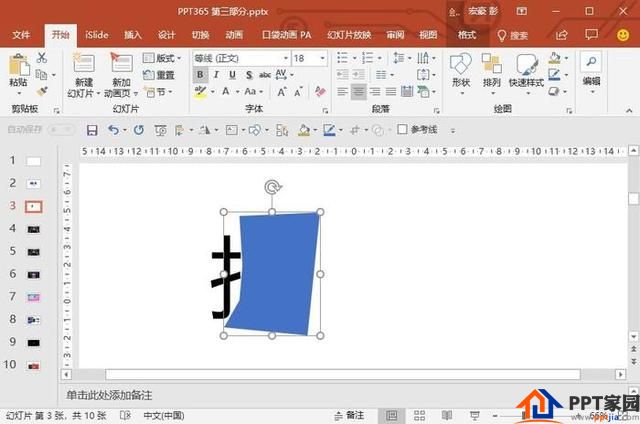Apply font color A

click(226, 91)
